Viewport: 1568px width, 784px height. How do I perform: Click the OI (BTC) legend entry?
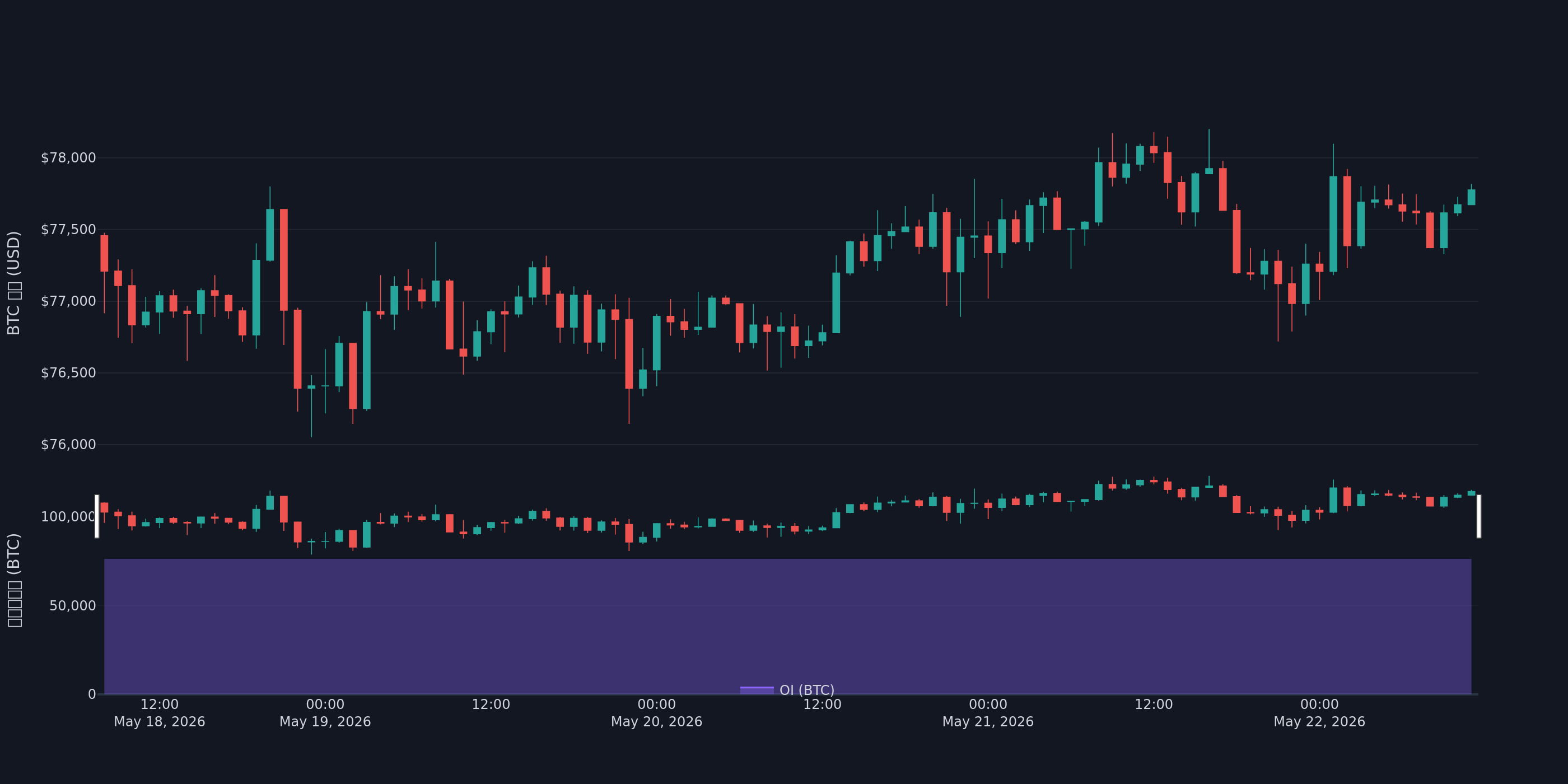tap(787, 690)
